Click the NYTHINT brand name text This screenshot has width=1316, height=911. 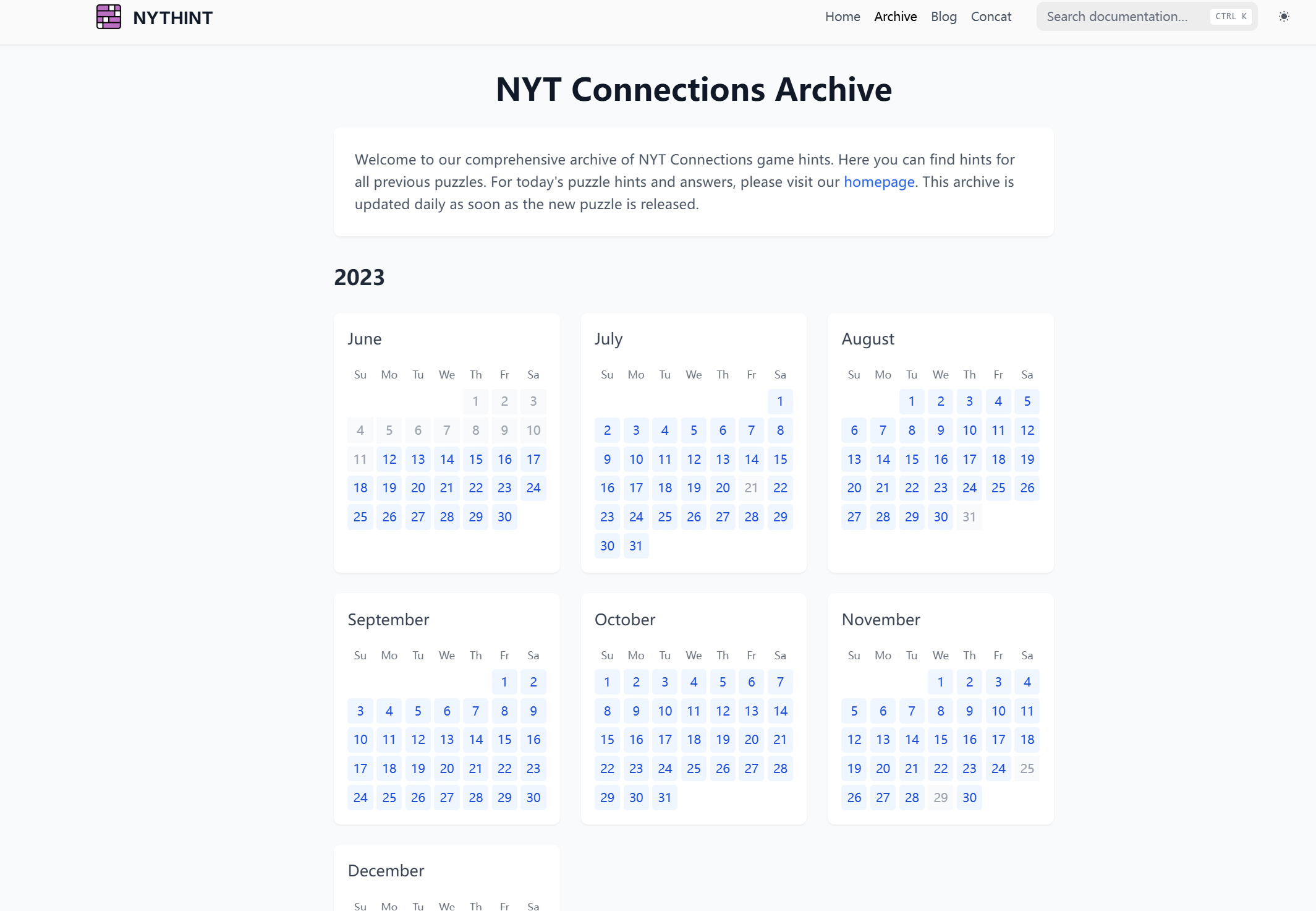coord(172,18)
